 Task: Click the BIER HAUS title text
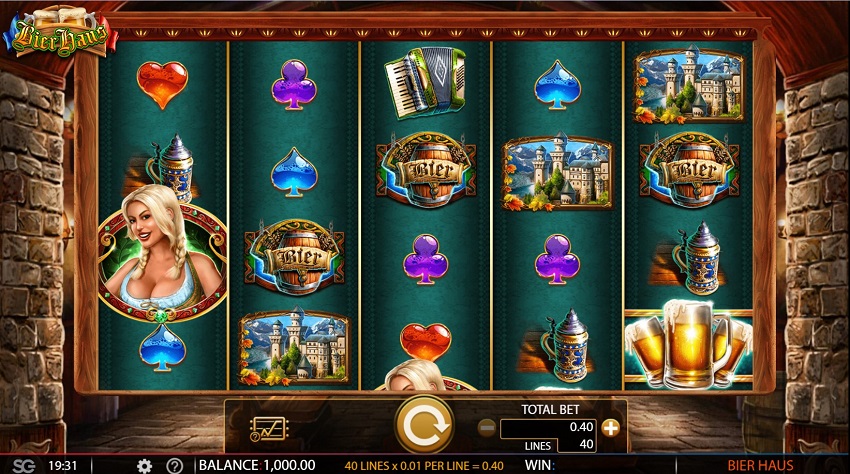pyautogui.click(x=760, y=465)
